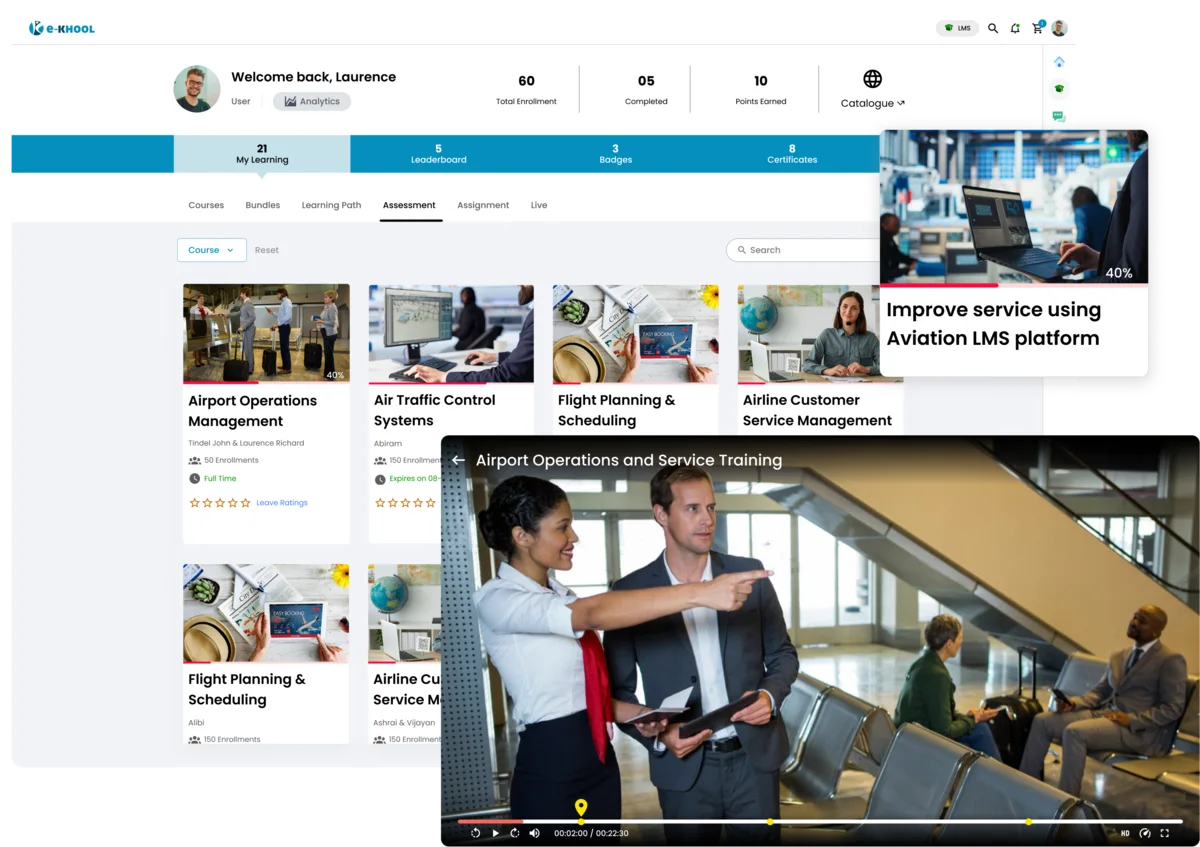Click the LMS pill dropdown in the top bar
This screenshot has width=1200, height=847.
[x=957, y=28]
